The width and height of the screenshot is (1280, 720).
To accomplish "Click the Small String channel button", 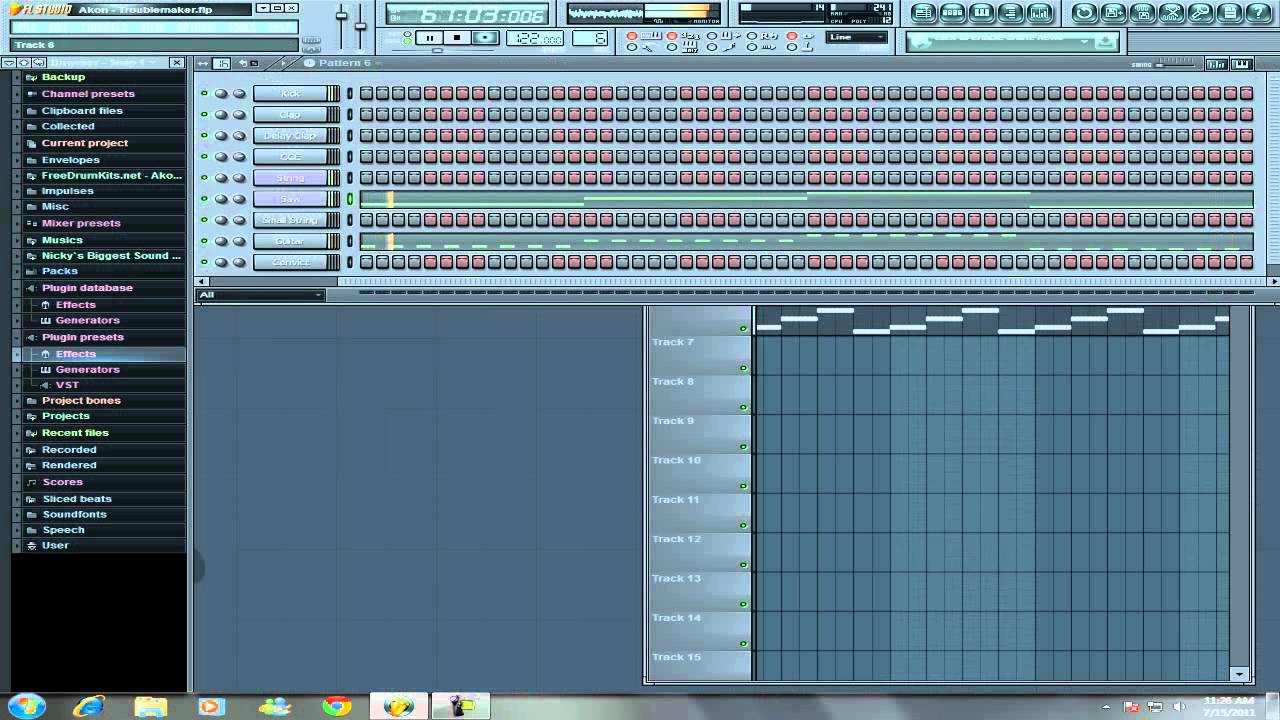I will pos(290,220).
